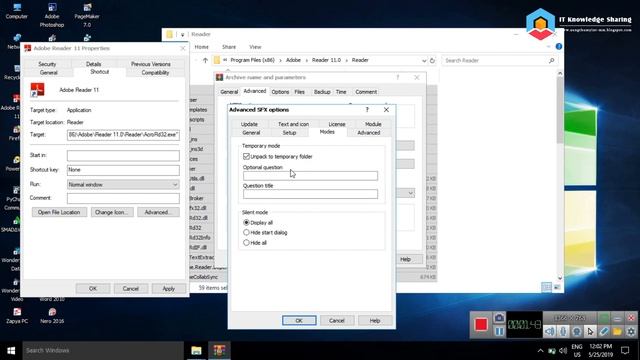Click the Advanced button in Properties
This screenshot has height=360, width=640.
[158, 212]
